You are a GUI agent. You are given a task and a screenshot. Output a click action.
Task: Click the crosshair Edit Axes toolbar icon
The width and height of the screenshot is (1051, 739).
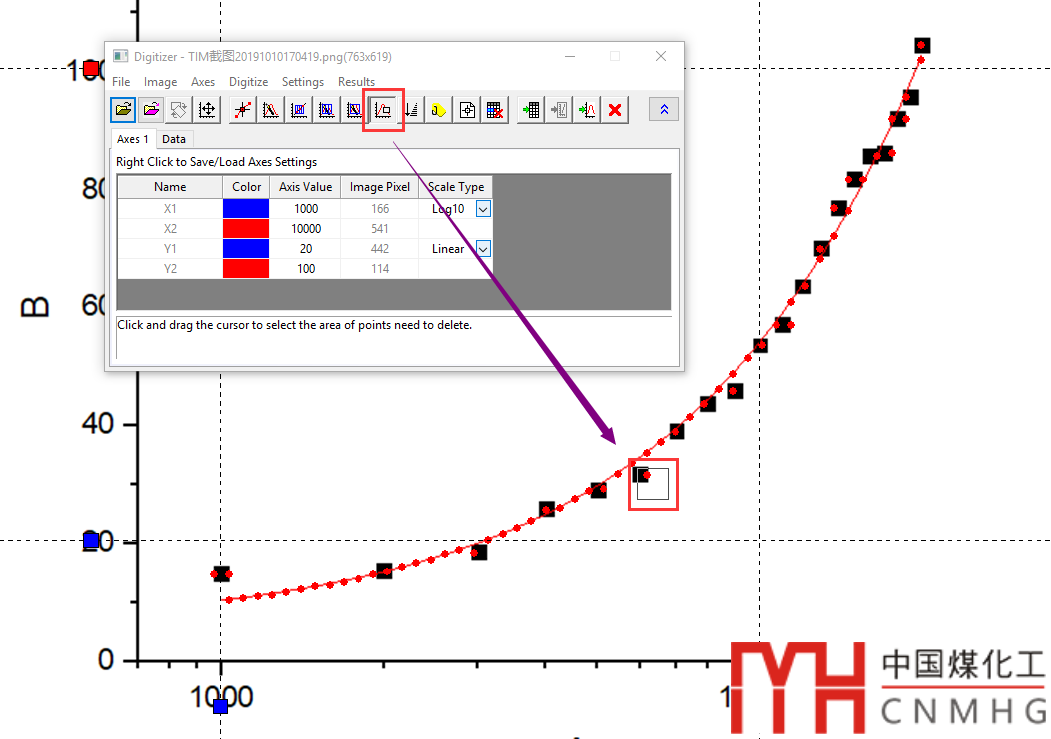(207, 110)
